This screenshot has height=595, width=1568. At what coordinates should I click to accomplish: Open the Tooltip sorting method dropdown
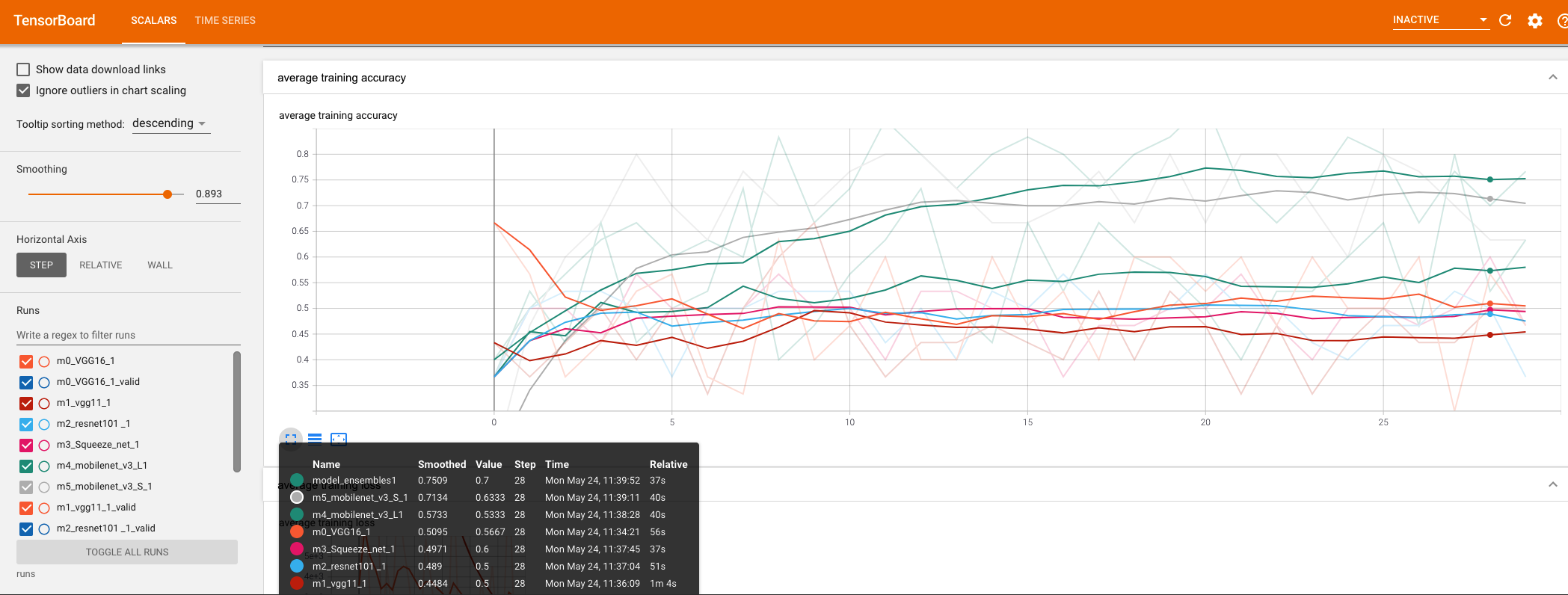[x=170, y=123]
